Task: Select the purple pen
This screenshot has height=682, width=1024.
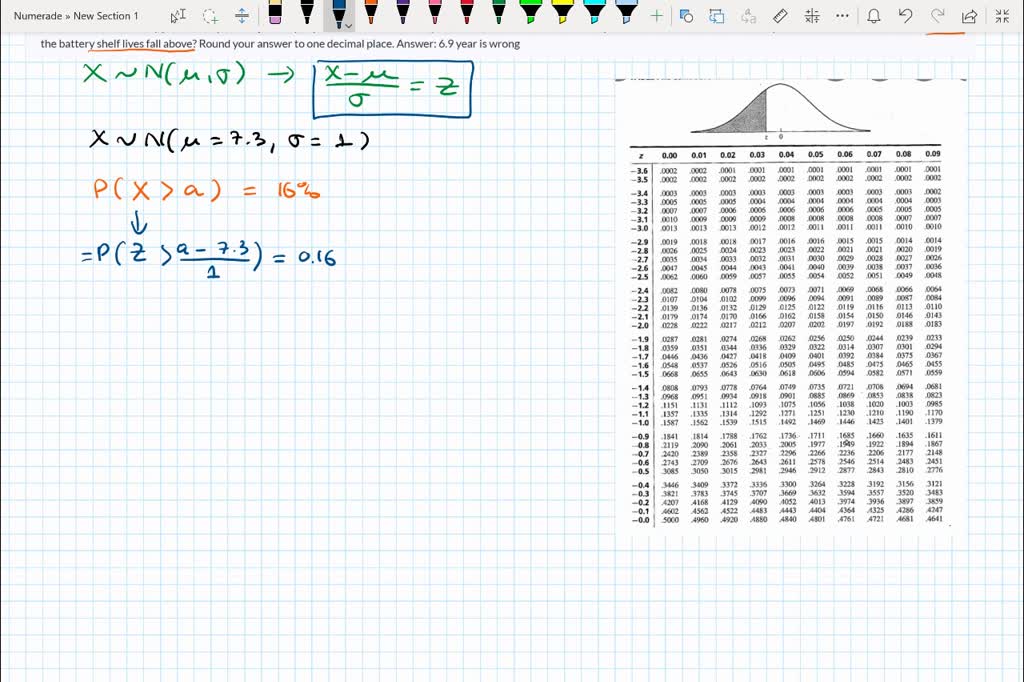Action: pyautogui.click(x=403, y=13)
